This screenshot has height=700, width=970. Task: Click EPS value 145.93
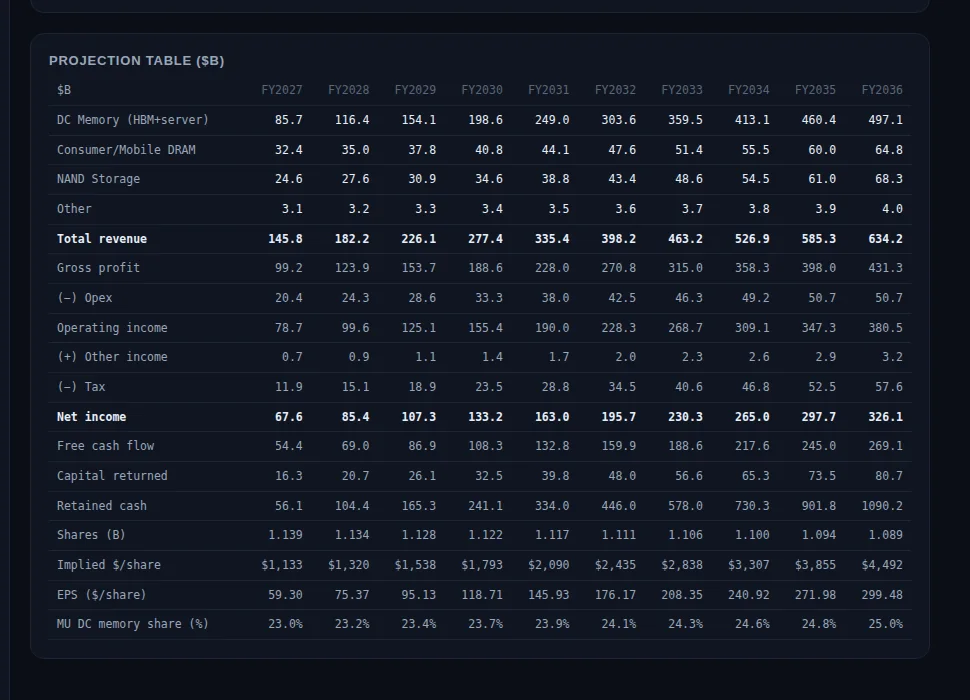[x=549, y=595]
